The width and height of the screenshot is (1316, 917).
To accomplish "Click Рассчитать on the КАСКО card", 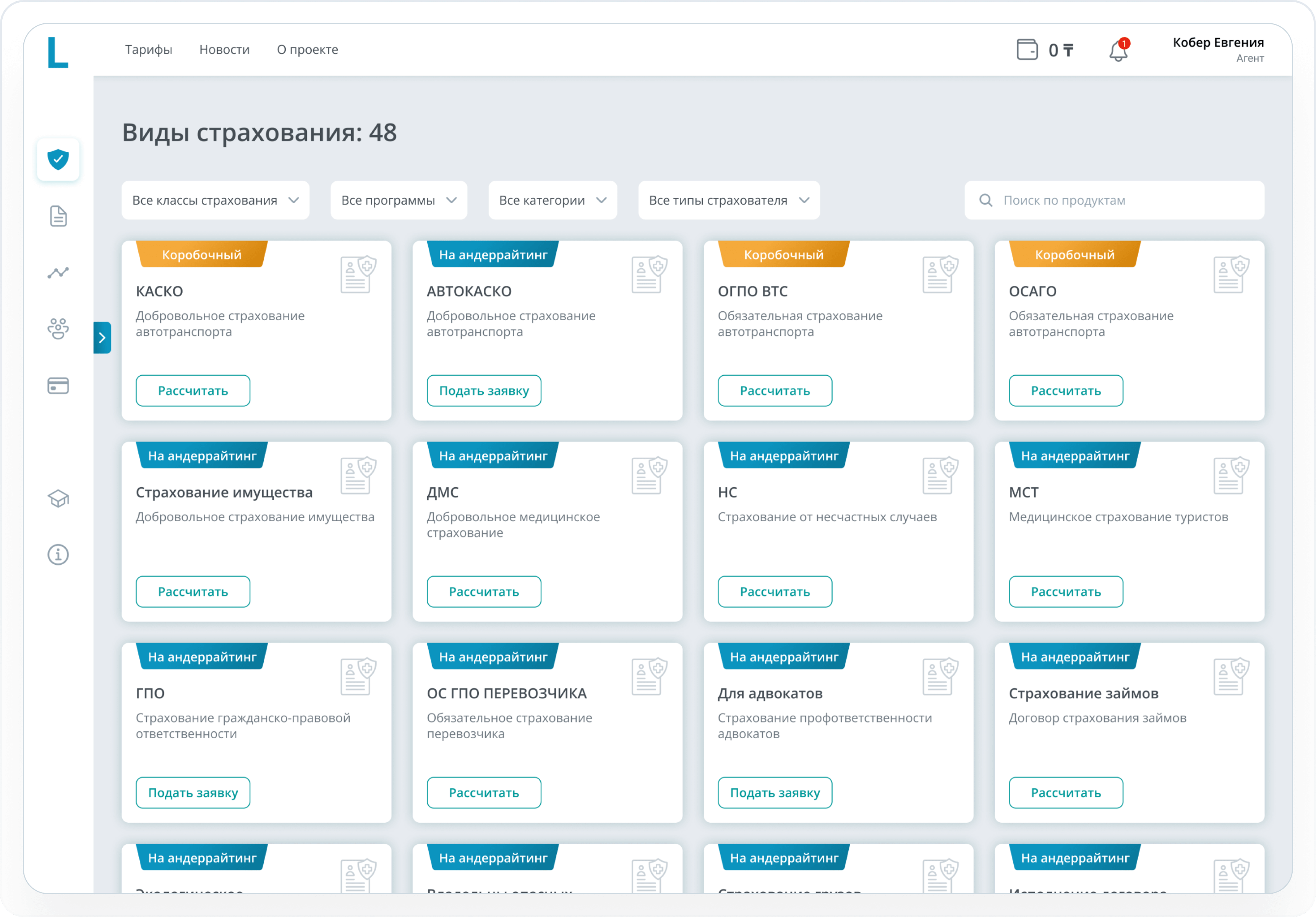I will (x=193, y=390).
